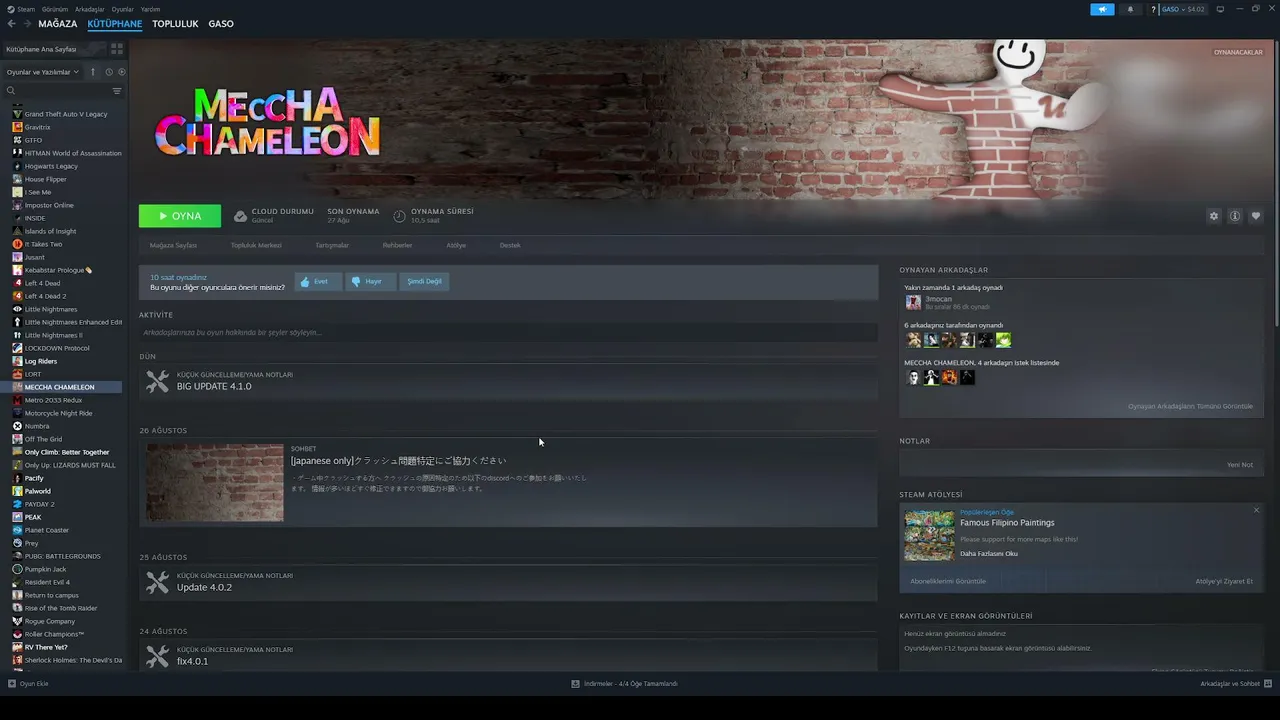Image resolution: width=1280 pixels, height=720 pixels.
Task: Select Grand Theft Auto V Legacy in library
Action: pyautogui.click(x=65, y=114)
